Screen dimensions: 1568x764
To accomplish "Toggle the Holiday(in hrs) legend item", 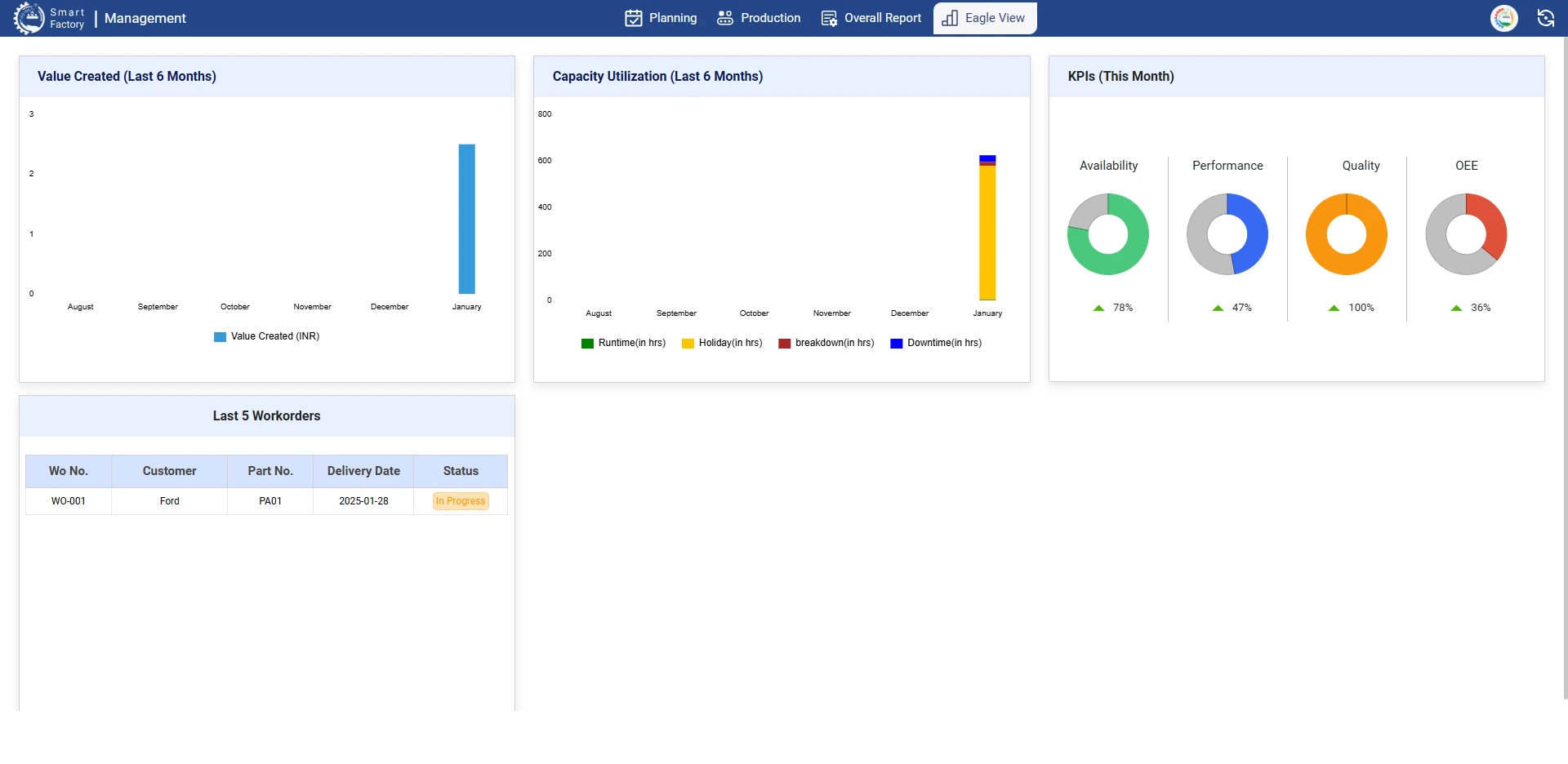I will (x=722, y=343).
